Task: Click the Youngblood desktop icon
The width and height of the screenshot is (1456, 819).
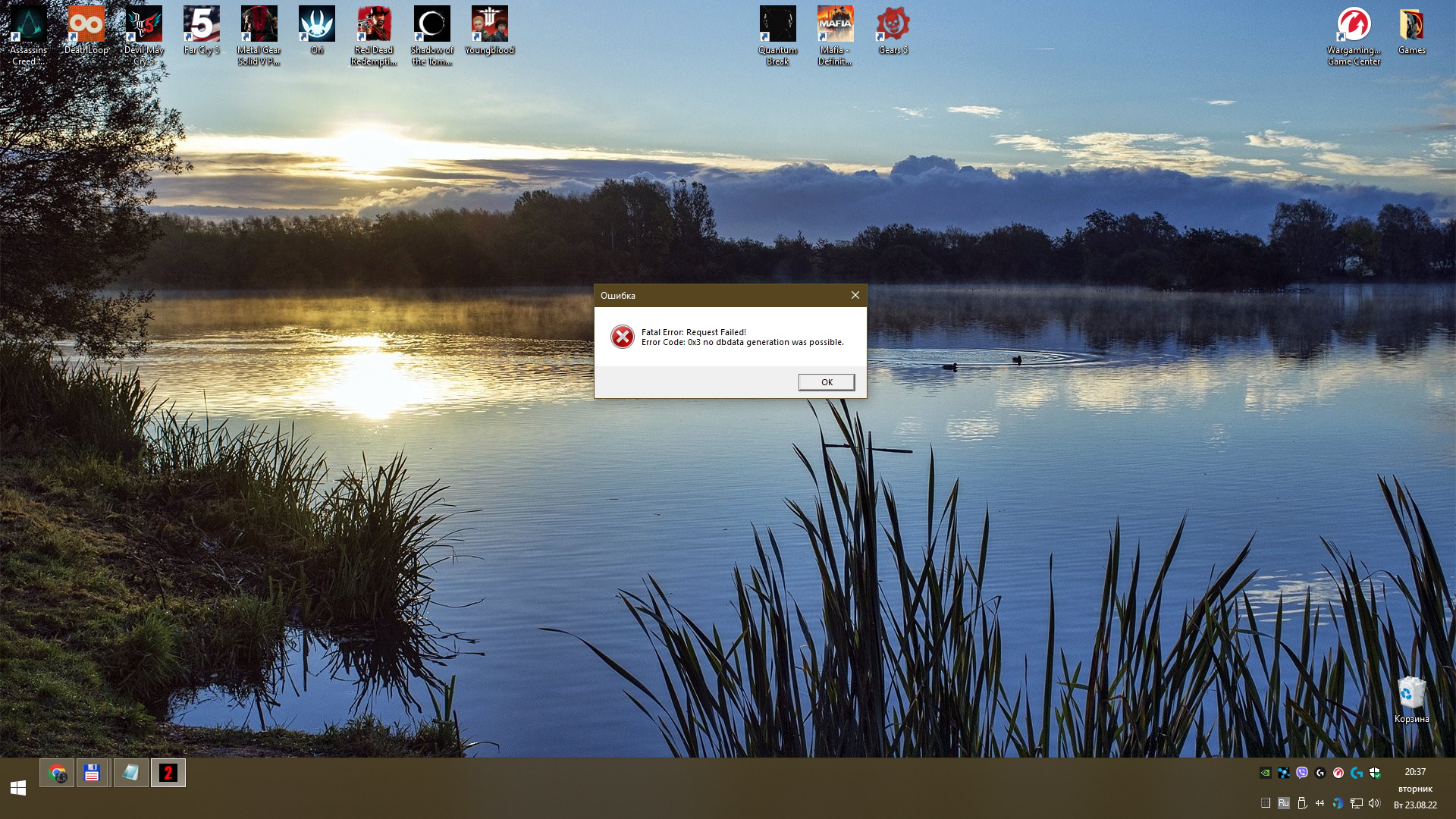Action: click(x=489, y=30)
